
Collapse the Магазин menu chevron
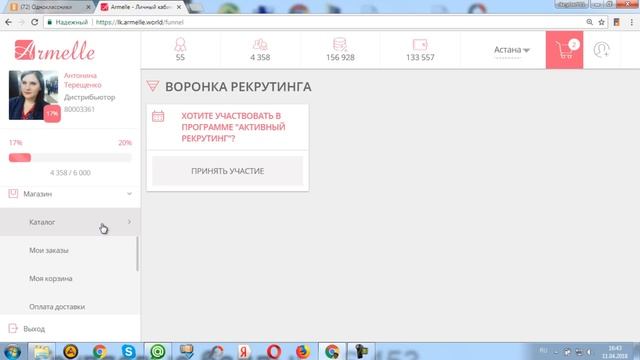129,193
